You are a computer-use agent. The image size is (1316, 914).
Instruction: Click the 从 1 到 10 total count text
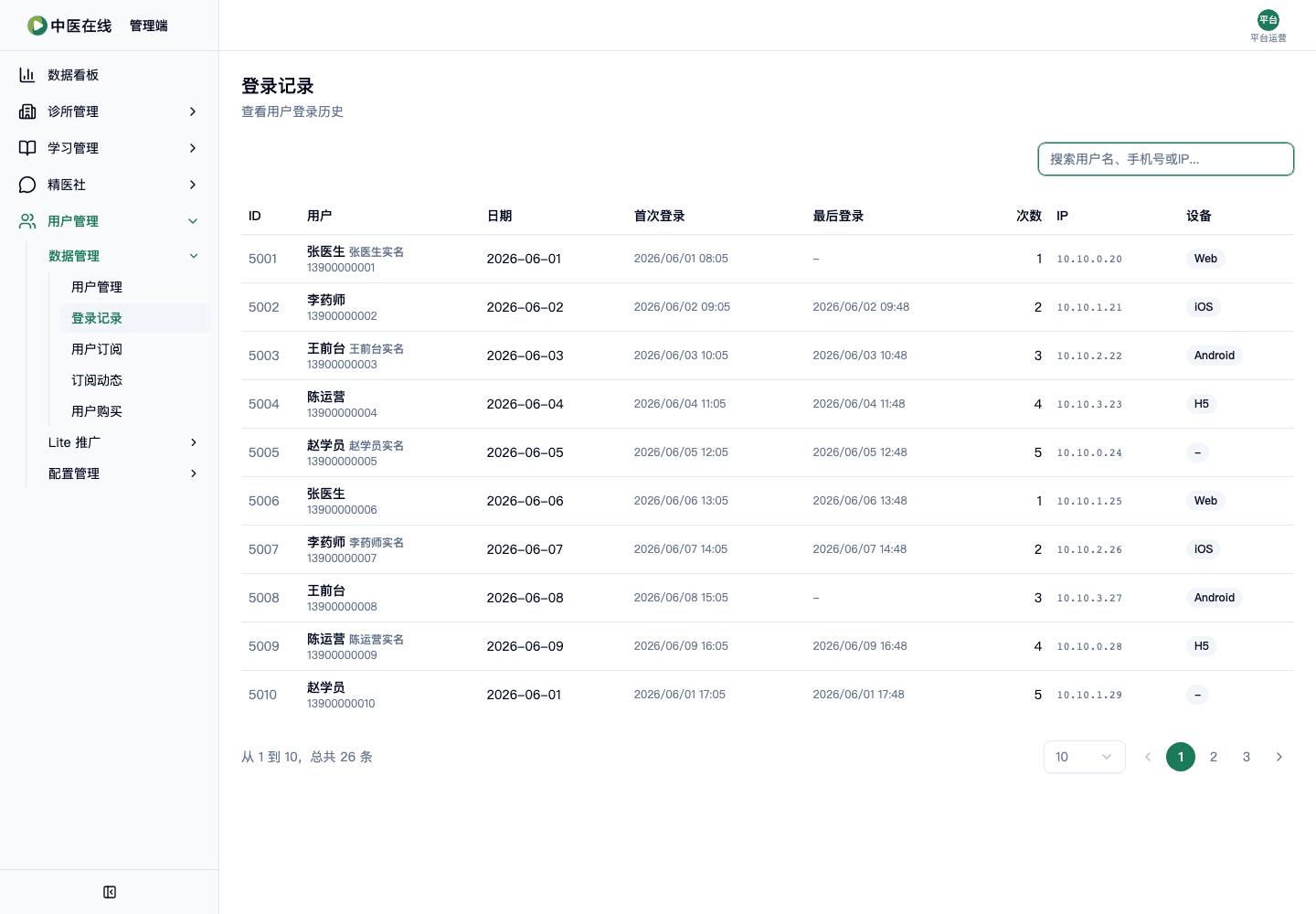tap(307, 757)
